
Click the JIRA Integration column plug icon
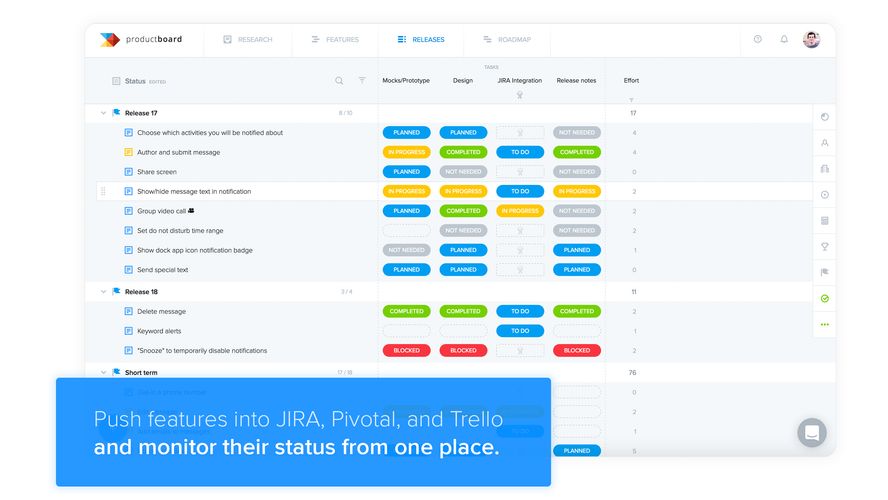pyautogui.click(x=520, y=95)
